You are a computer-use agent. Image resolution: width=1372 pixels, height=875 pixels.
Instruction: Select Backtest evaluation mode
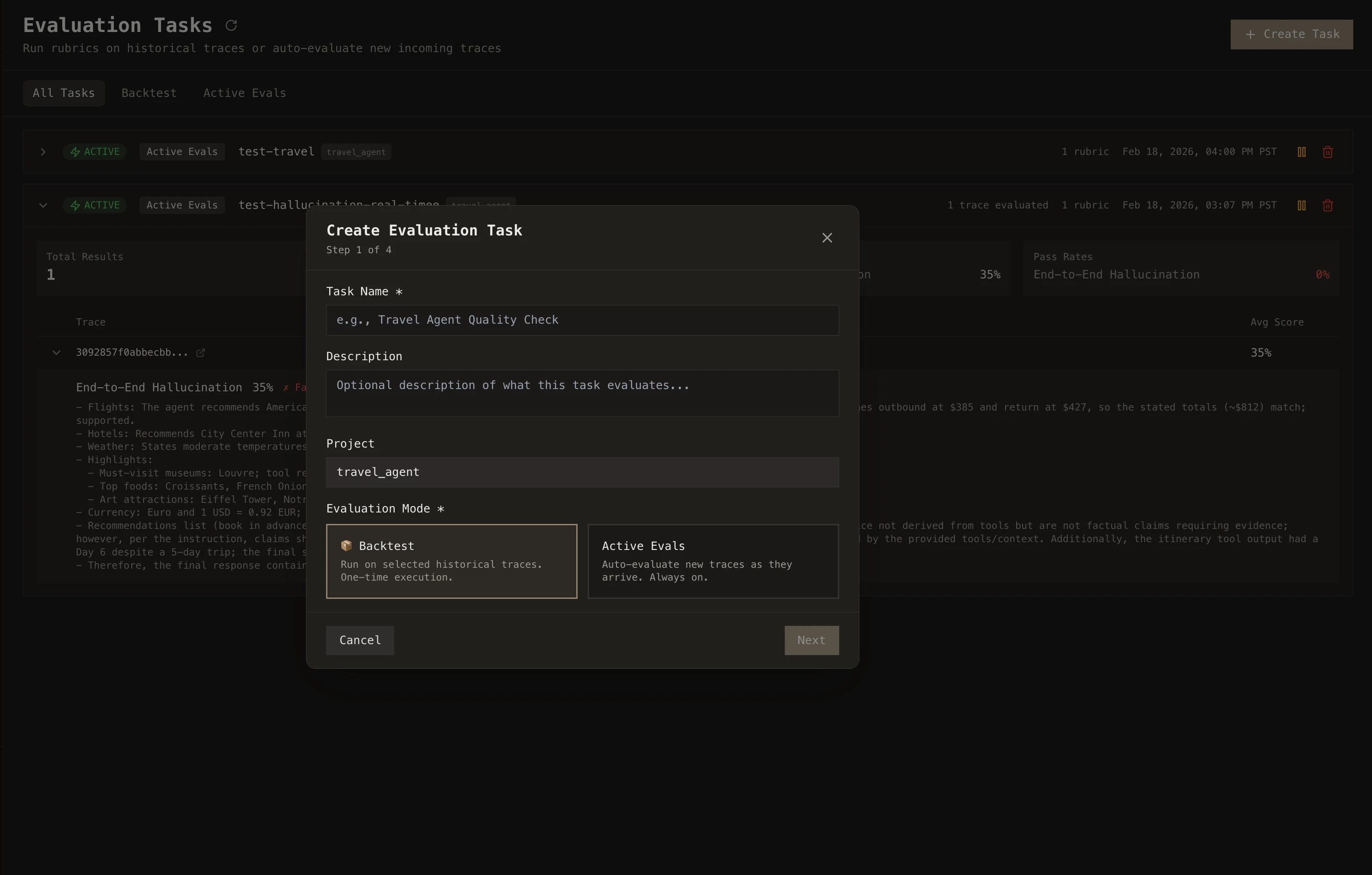pyautogui.click(x=451, y=561)
